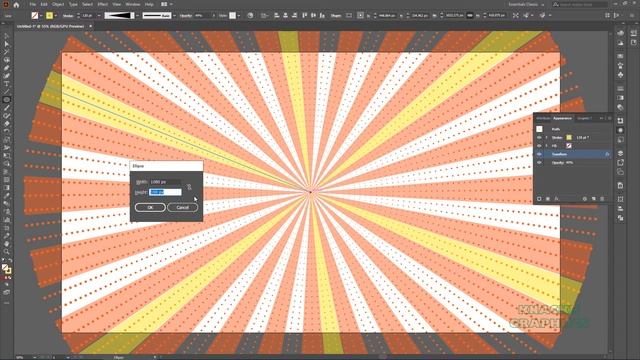The width and height of the screenshot is (640, 360).
Task: Open the Edit menu
Action: [44, 4]
